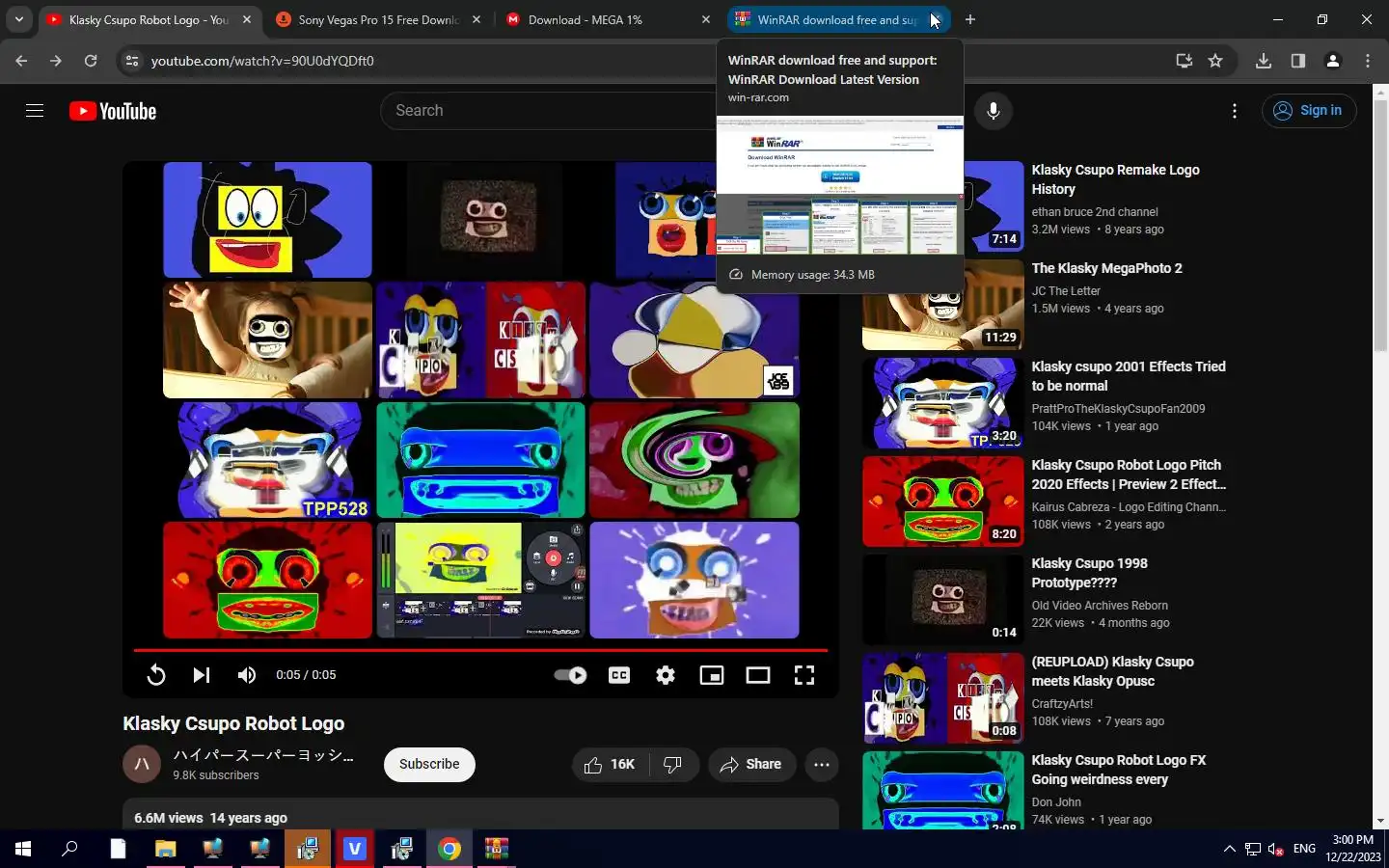Reload the current page
This screenshot has height=868, width=1389.
point(91,61)
